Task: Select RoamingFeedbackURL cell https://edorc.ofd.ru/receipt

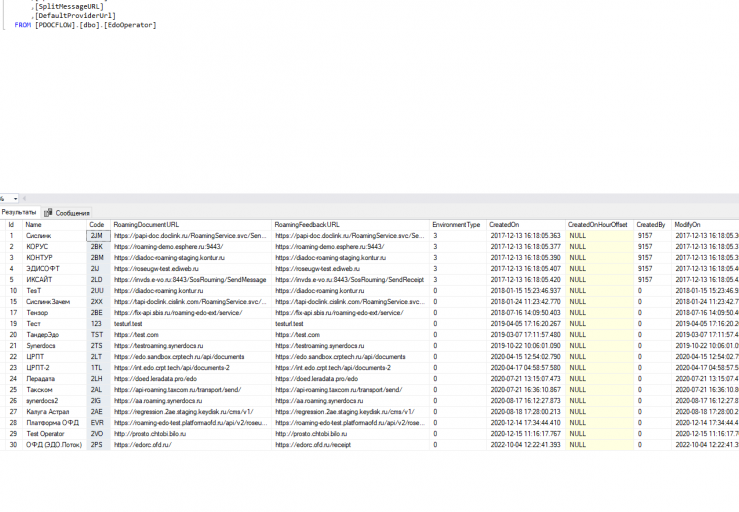Action: point(351,445)
